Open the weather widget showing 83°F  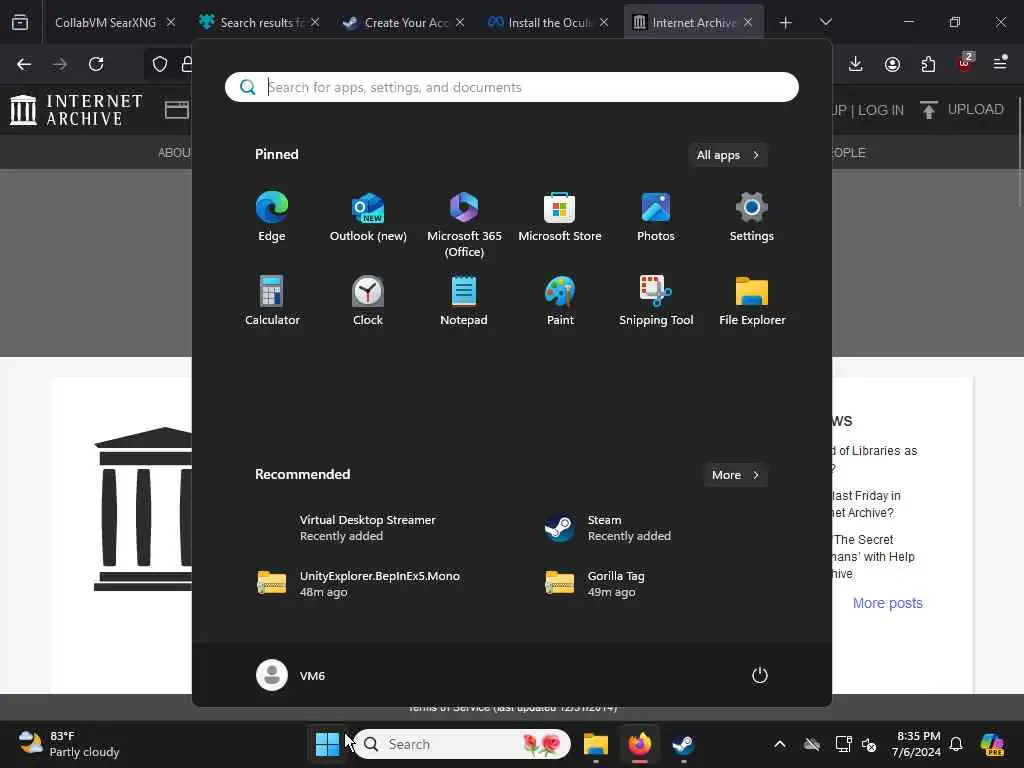69,744
